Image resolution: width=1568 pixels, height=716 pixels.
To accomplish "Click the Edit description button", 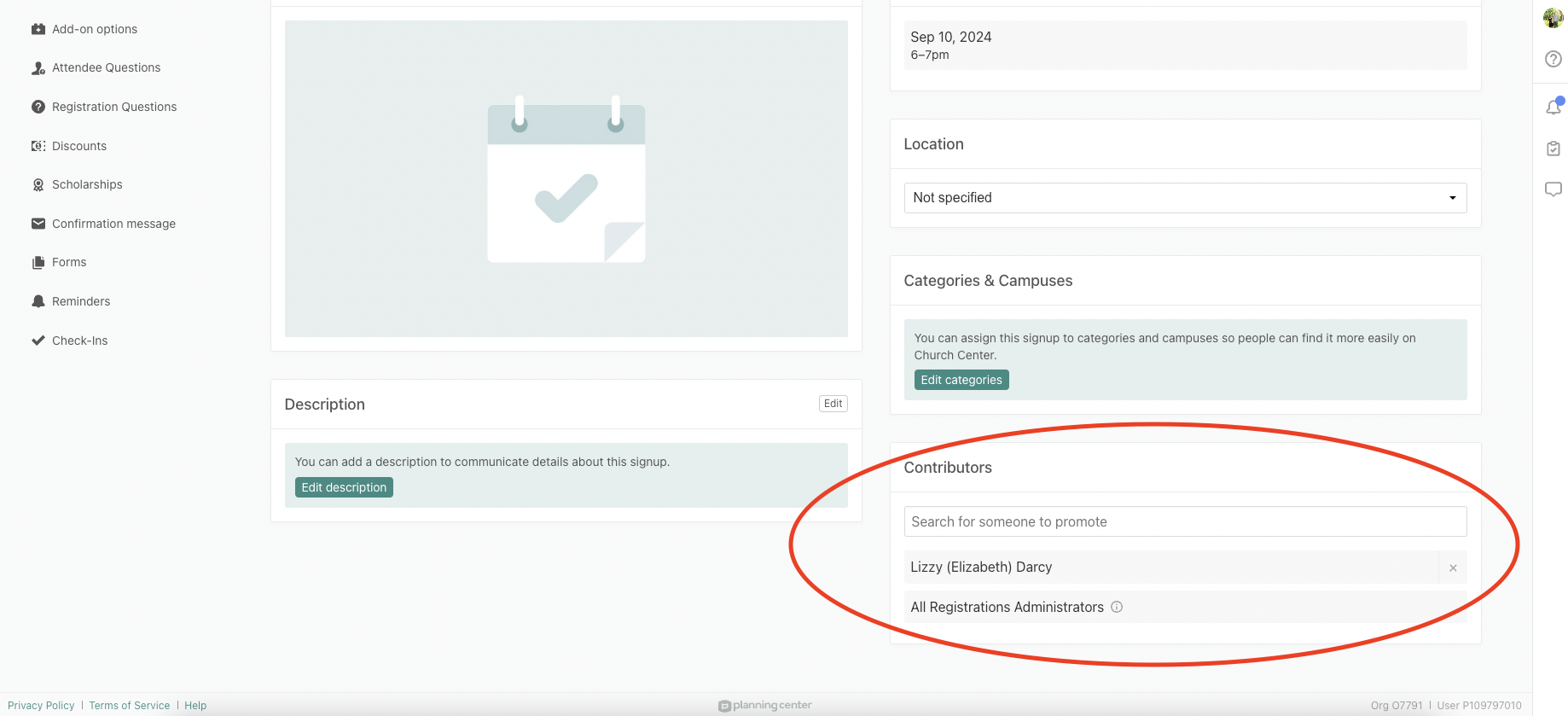I will pyautogui.click(x=344, y=487).
